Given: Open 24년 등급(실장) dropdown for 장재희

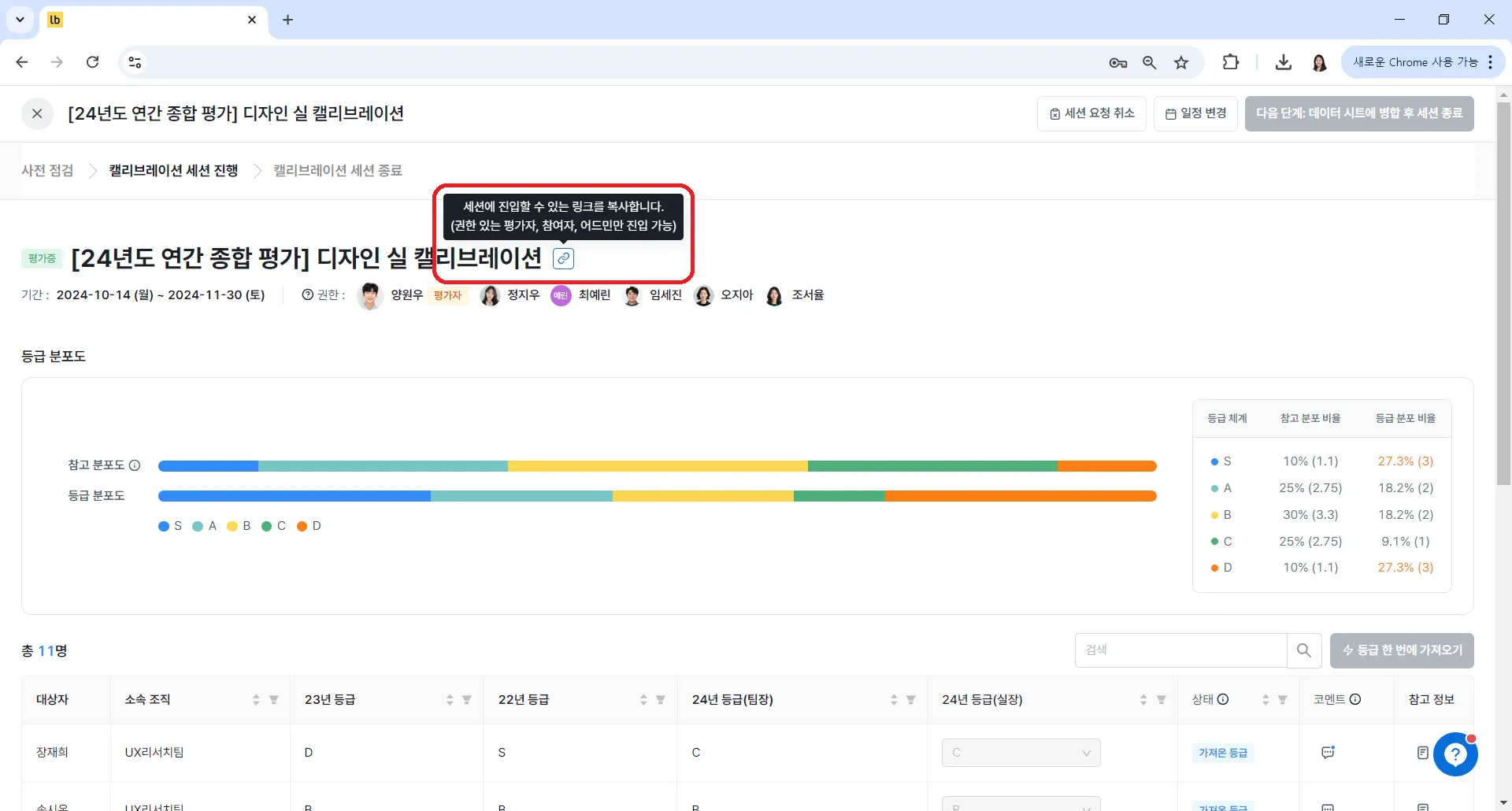Looking at the screenshot, I should (x=1021, y=753).
